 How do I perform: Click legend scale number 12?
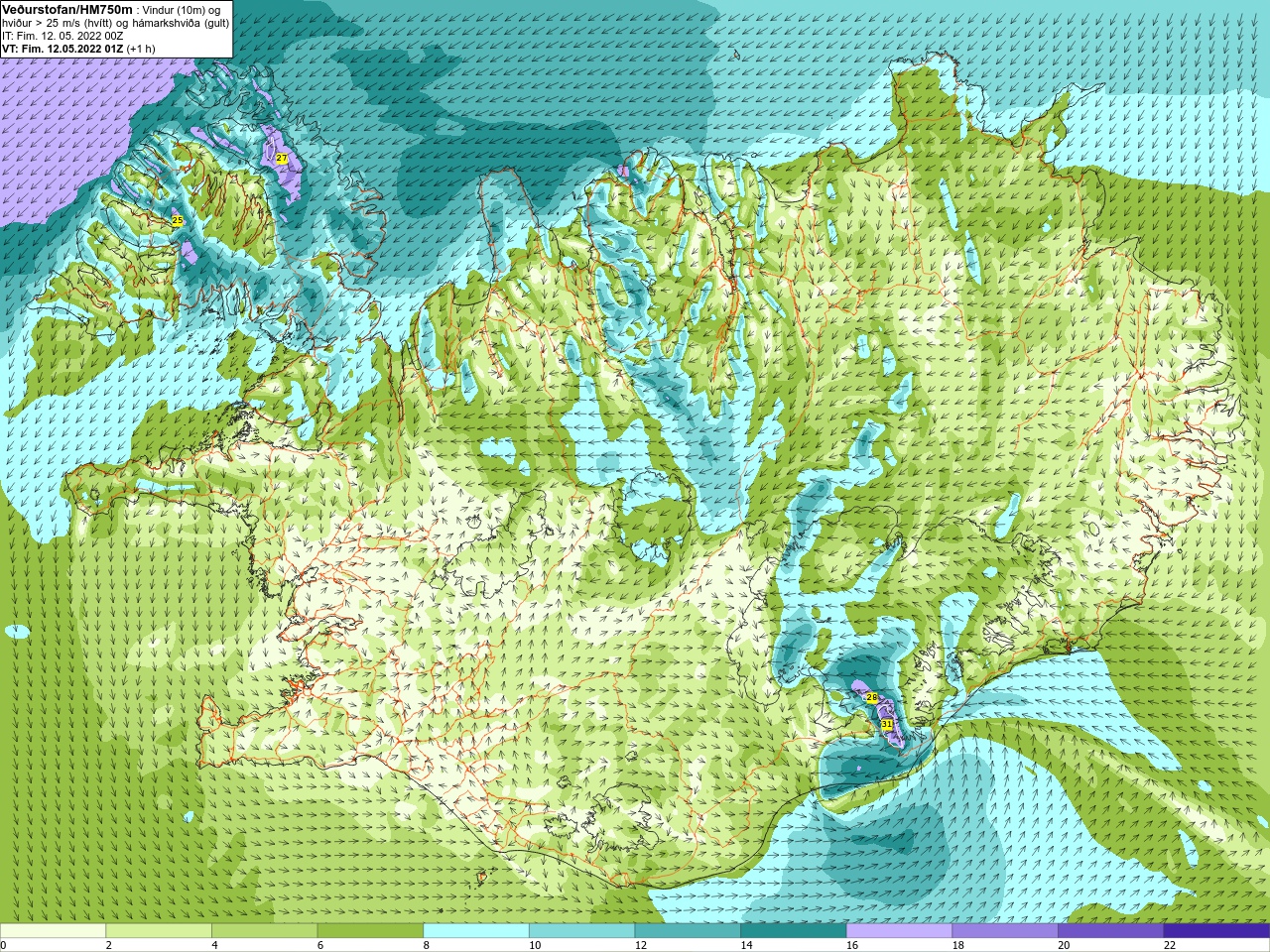(x=640, y=945)
